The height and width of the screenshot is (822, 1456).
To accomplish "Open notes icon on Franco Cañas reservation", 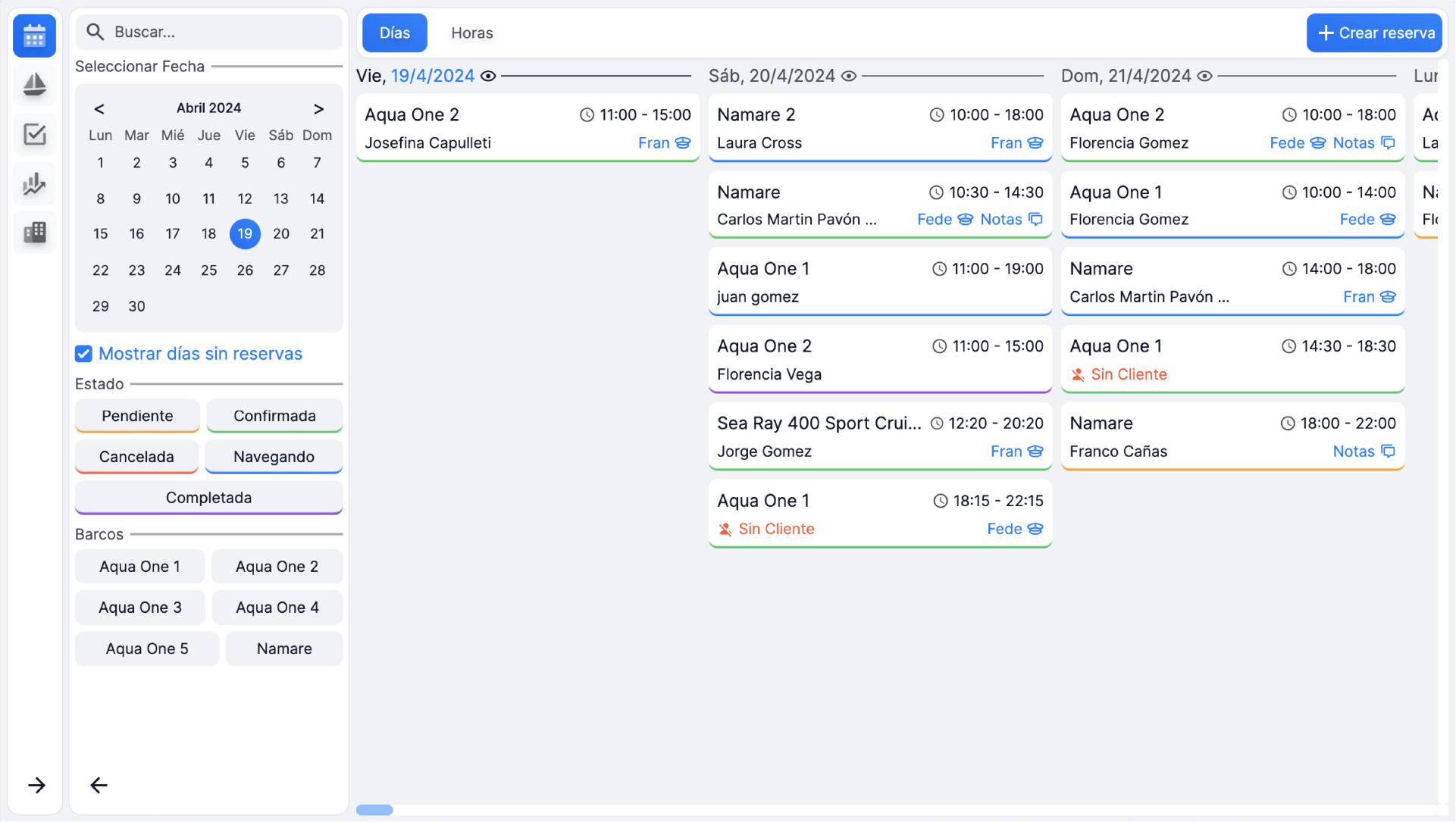I will [x=1388, y=451].
